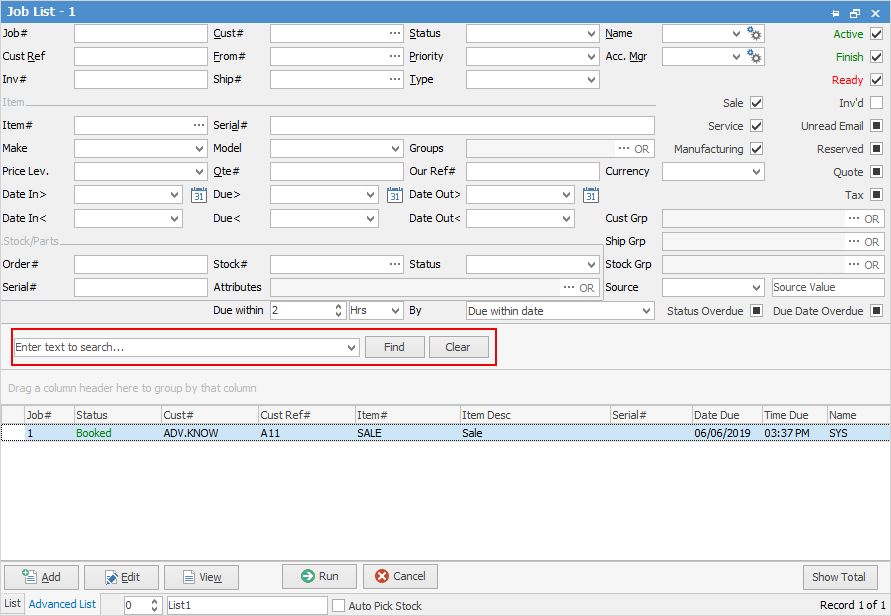891x616 pixels.
Task: Open the Due within date dropdown
Action: pos(646,311)
